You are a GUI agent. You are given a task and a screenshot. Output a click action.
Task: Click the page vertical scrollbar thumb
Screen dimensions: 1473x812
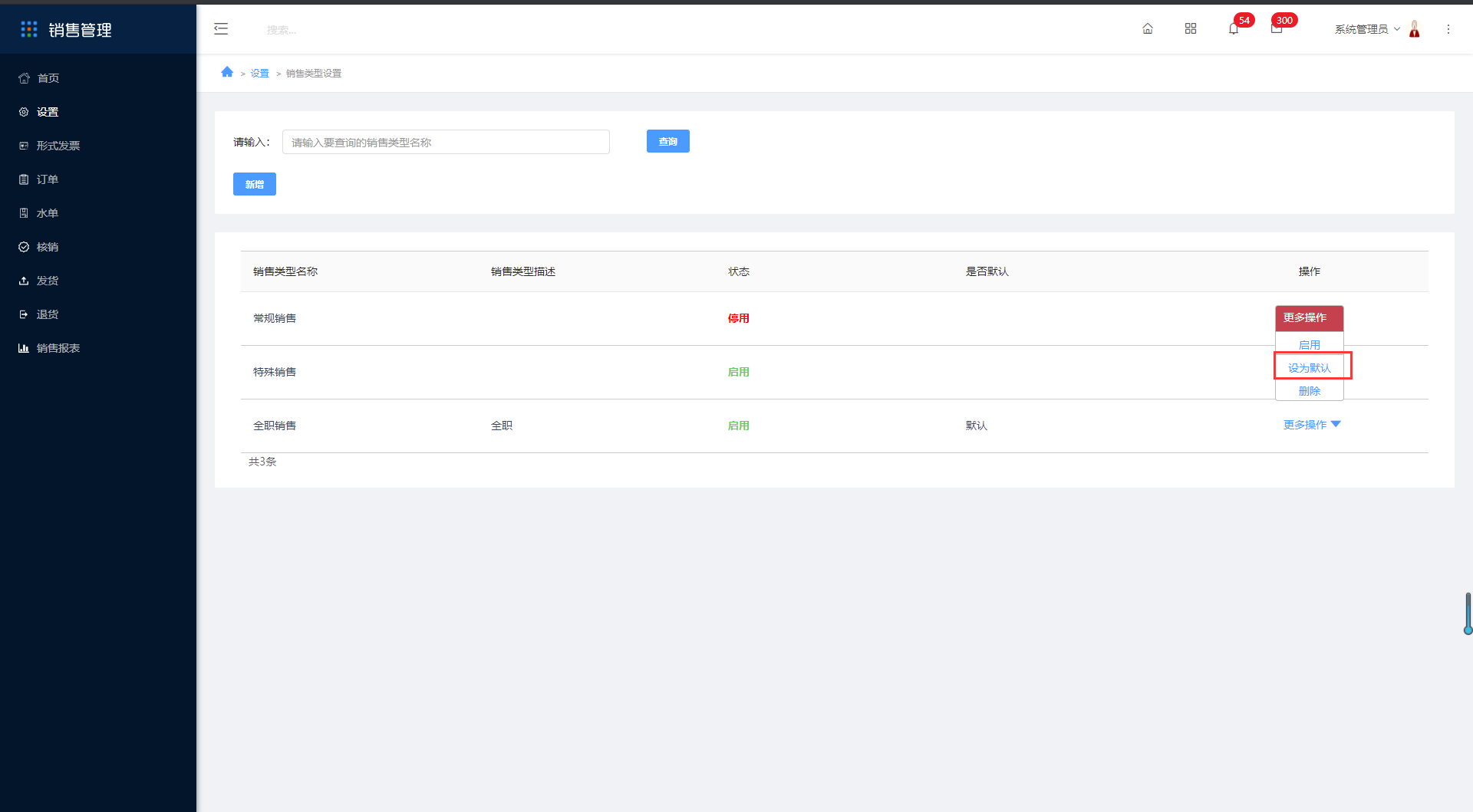pos(1468,613)
